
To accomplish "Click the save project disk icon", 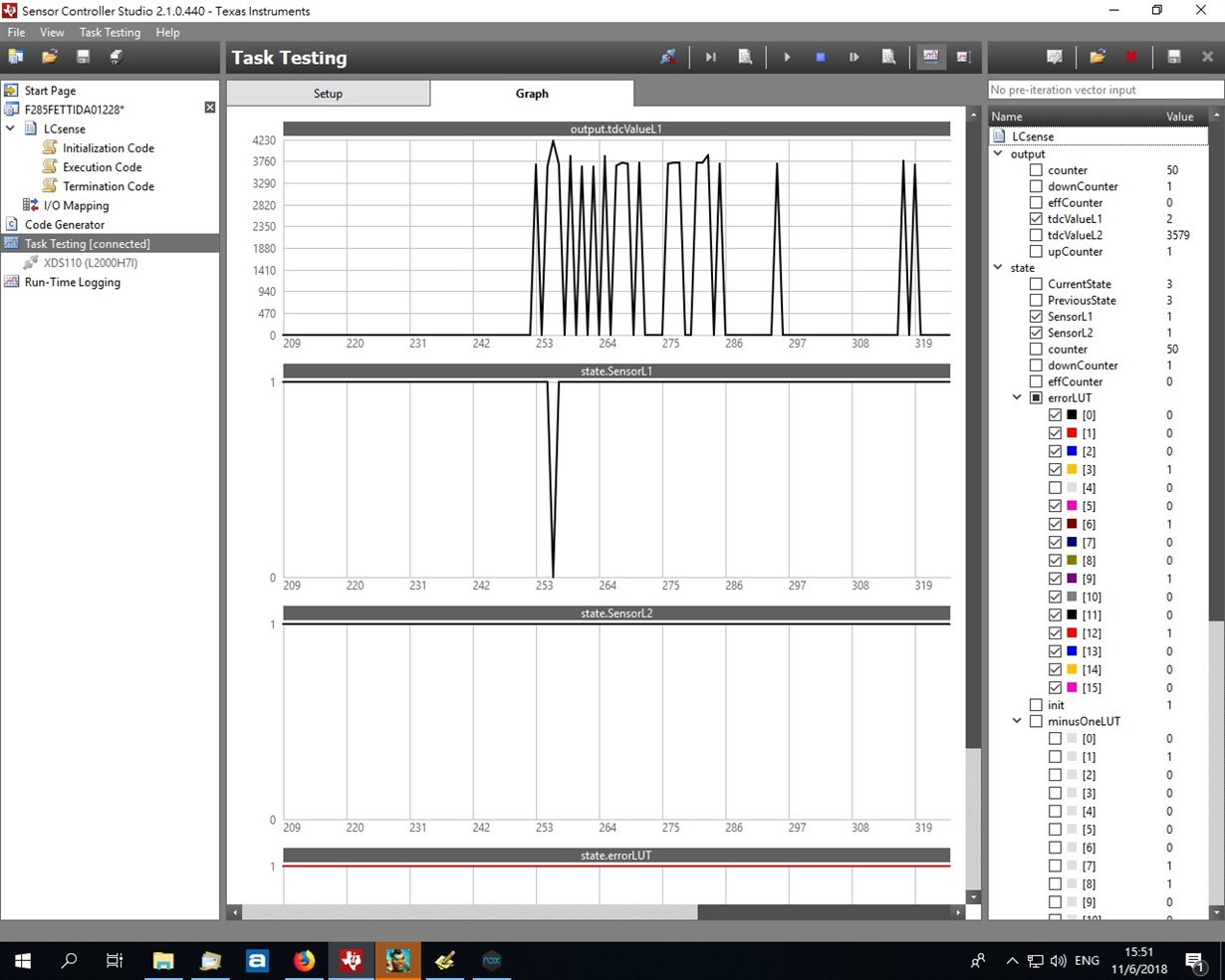I will (83, 57).
